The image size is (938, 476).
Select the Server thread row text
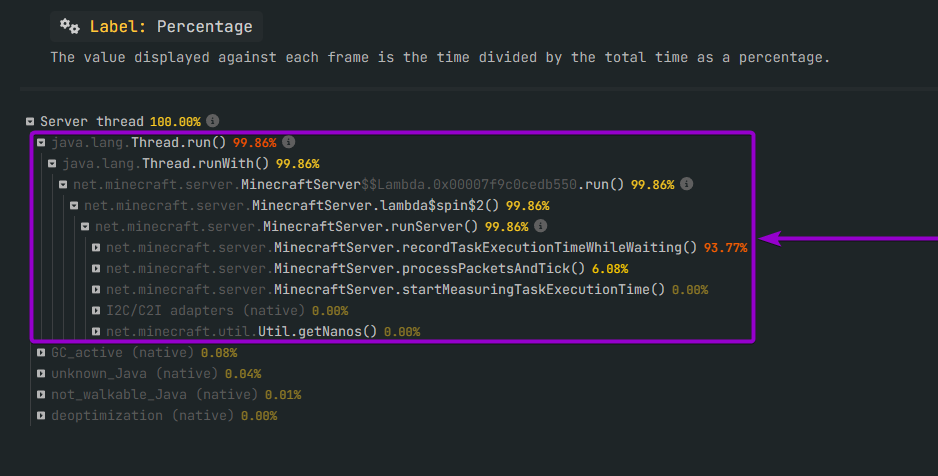coord(92,121)
